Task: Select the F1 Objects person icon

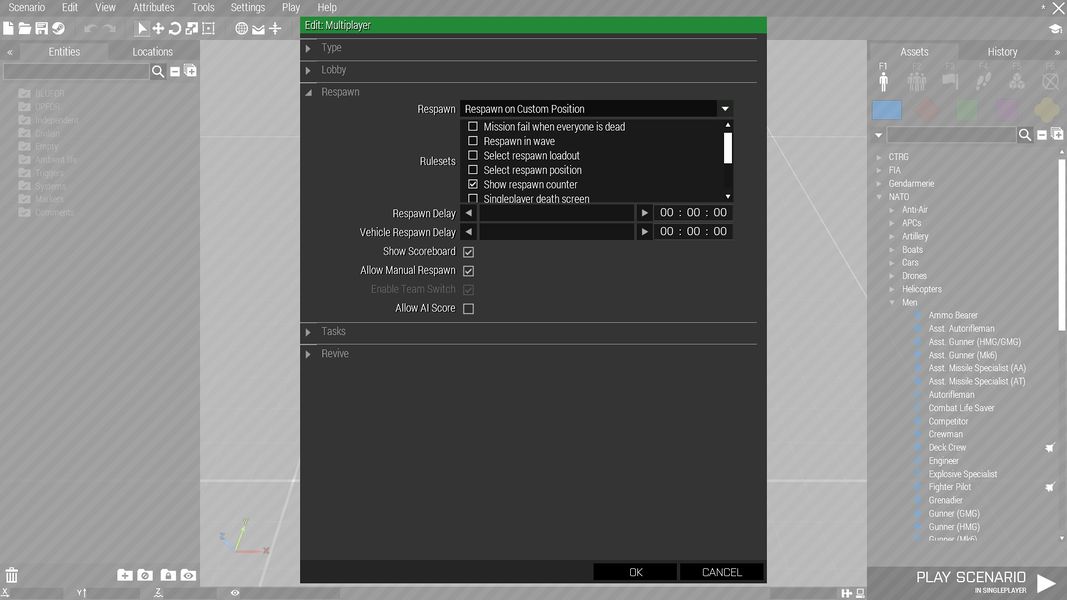Action: (x=883, y=81)
